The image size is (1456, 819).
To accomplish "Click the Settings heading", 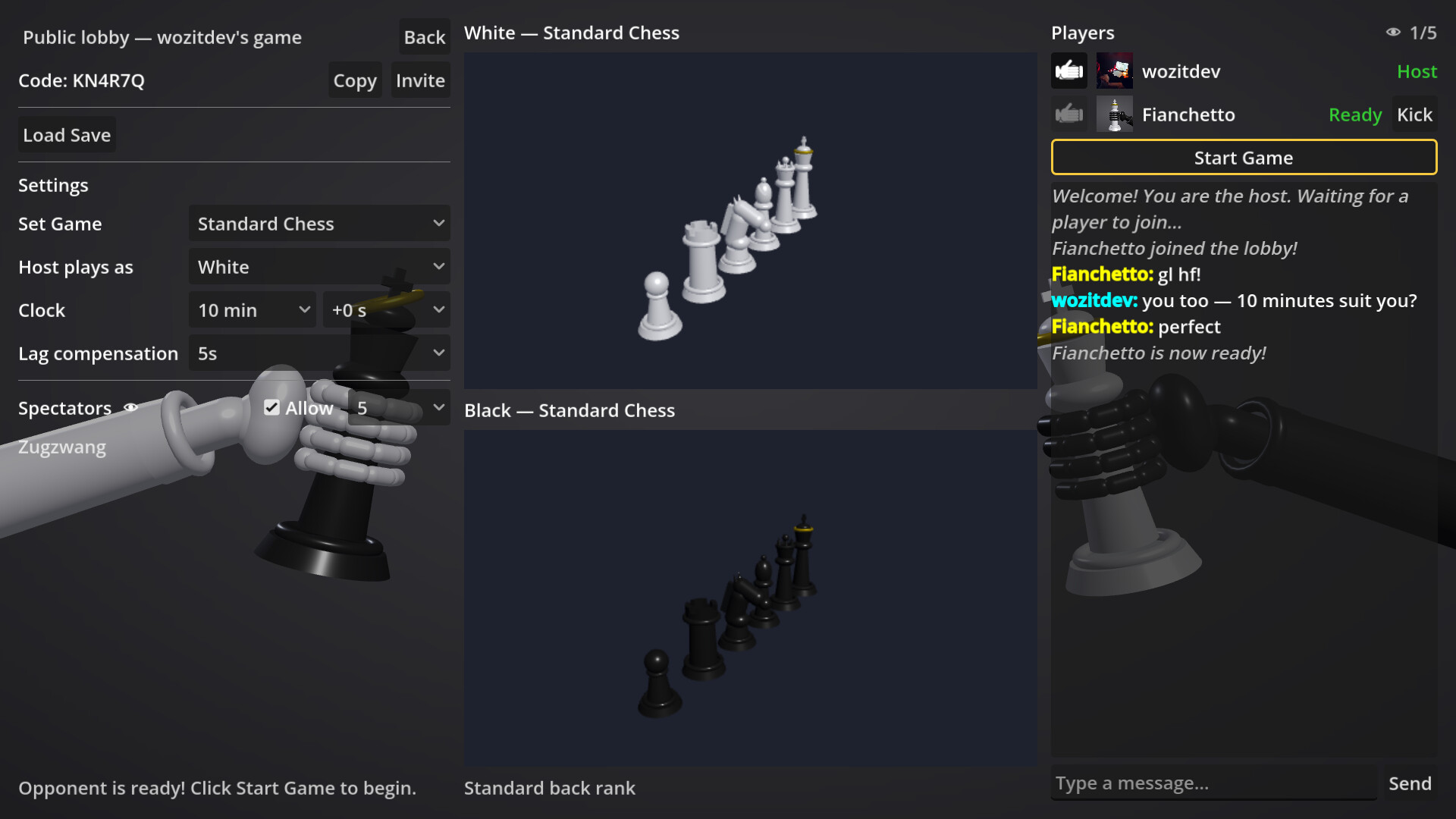I will tap(53, 185).
